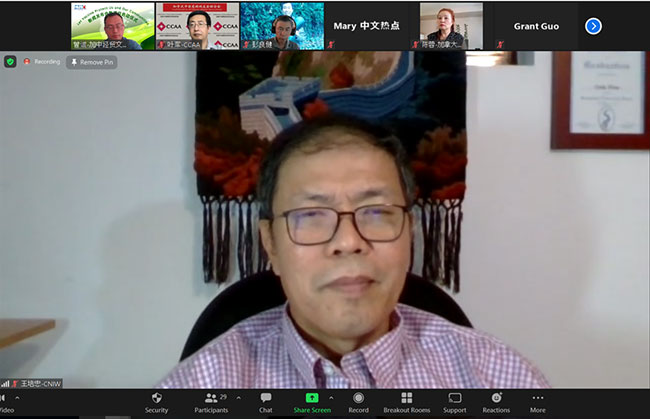Open the More options menu
This screenshot has width=650, height=419.
pyautogui.click(x=538, y=403)
